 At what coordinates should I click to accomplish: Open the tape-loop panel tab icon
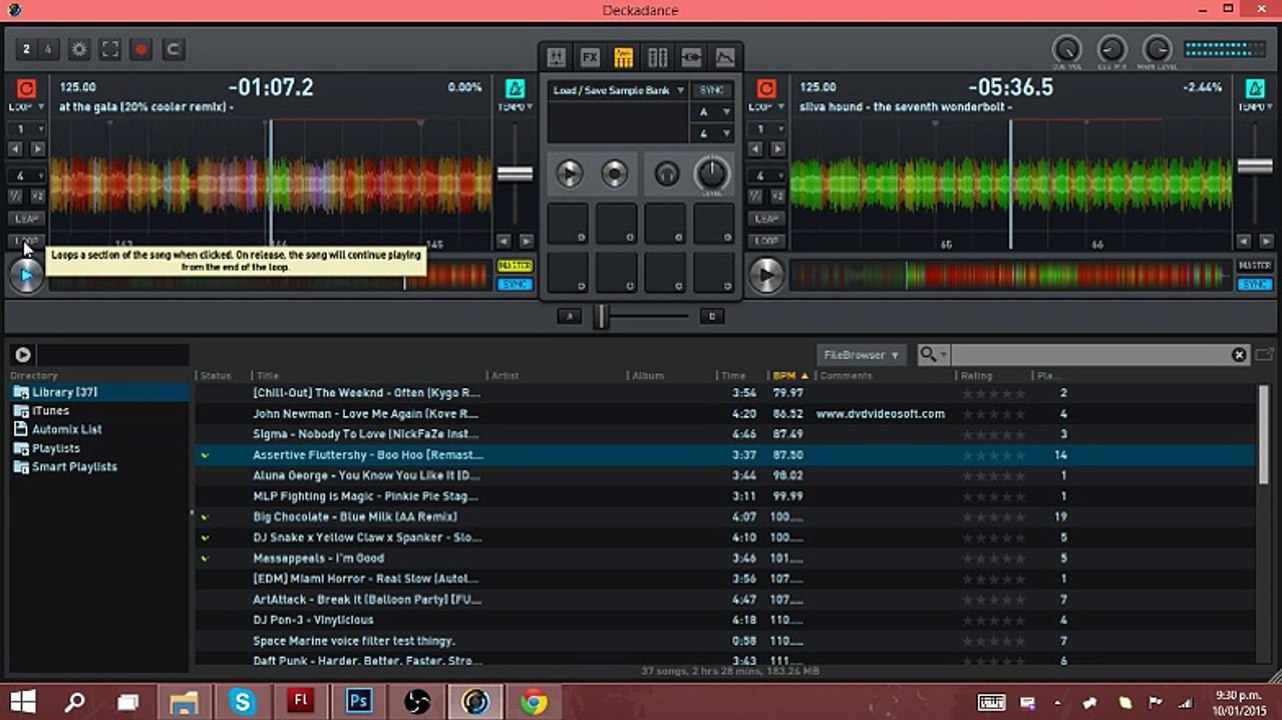(691, 57)
